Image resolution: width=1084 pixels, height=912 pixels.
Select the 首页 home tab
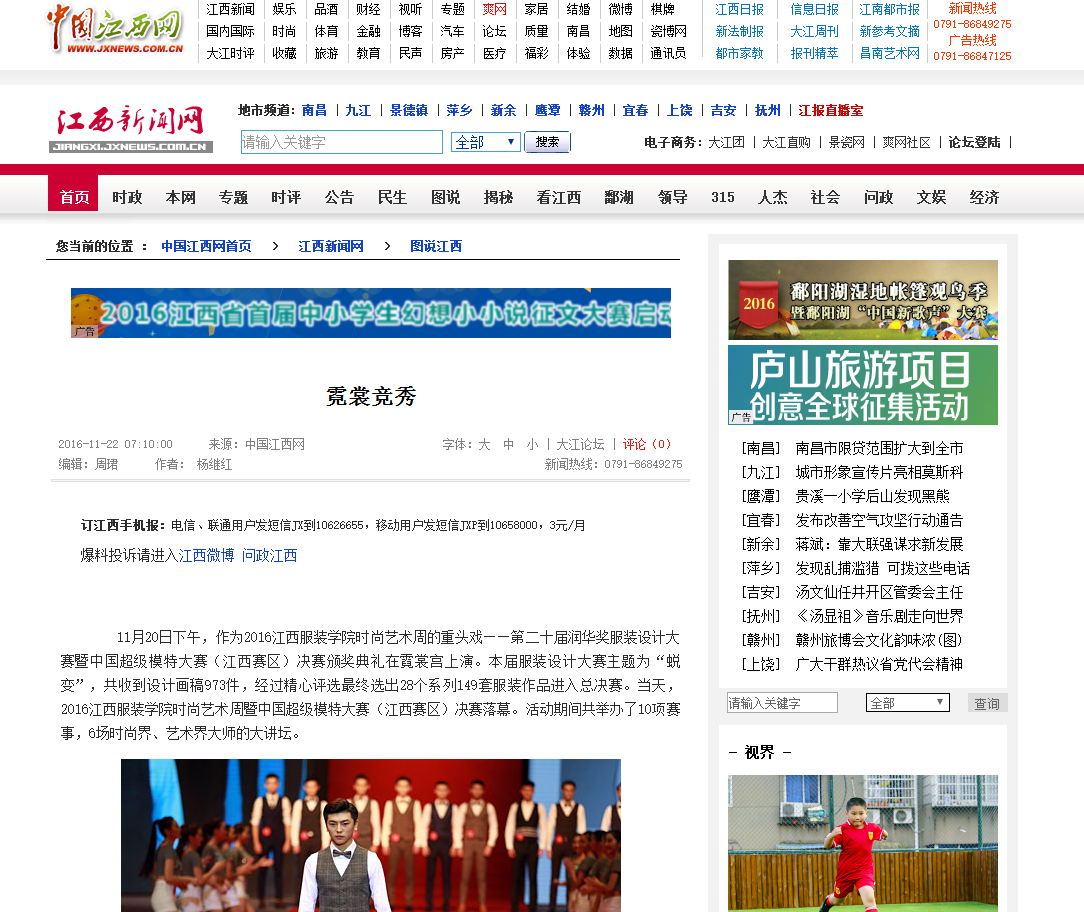74,197
